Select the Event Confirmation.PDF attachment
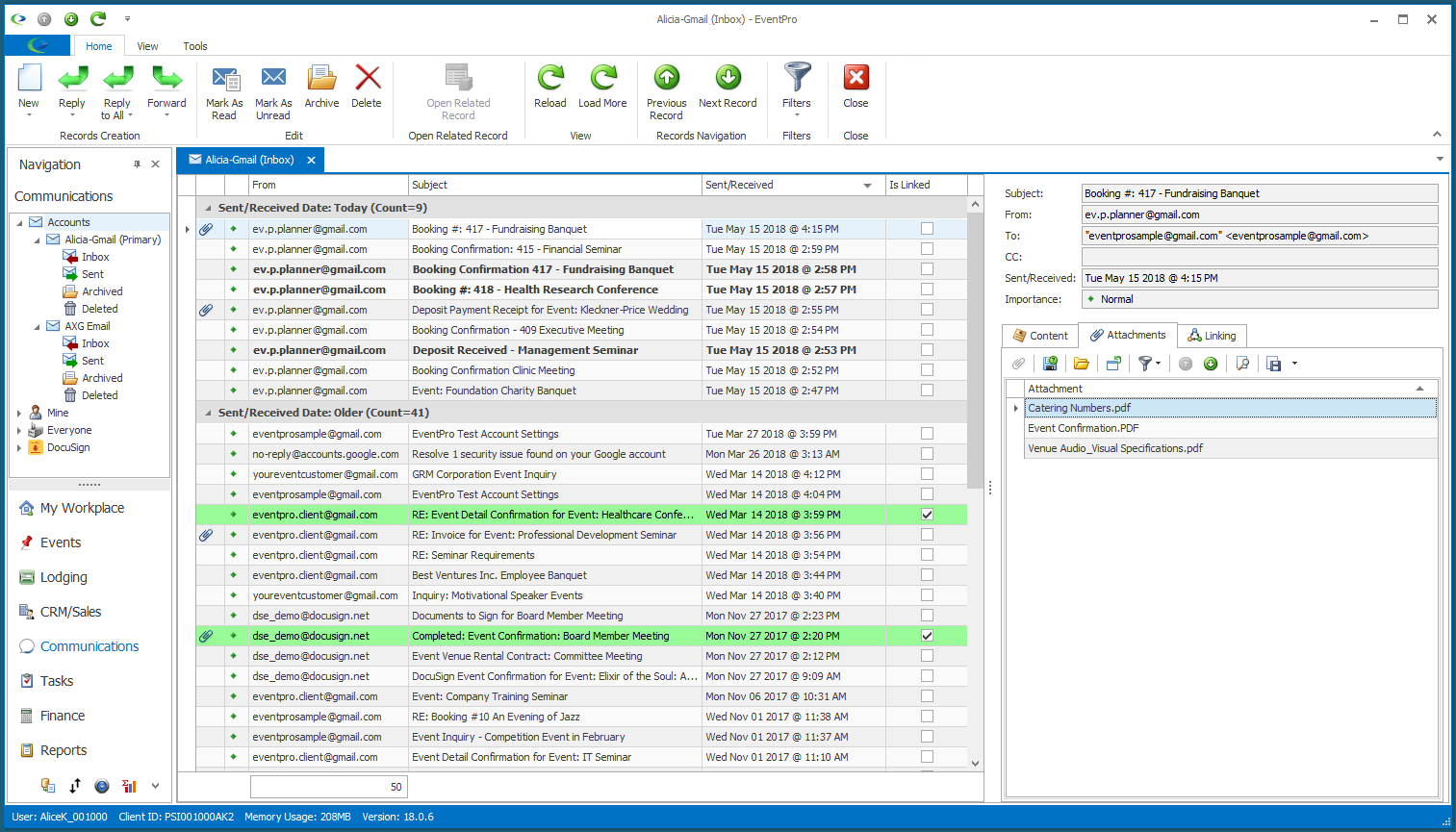Screen dimensions: 1456x832 tap(1231, 428)
